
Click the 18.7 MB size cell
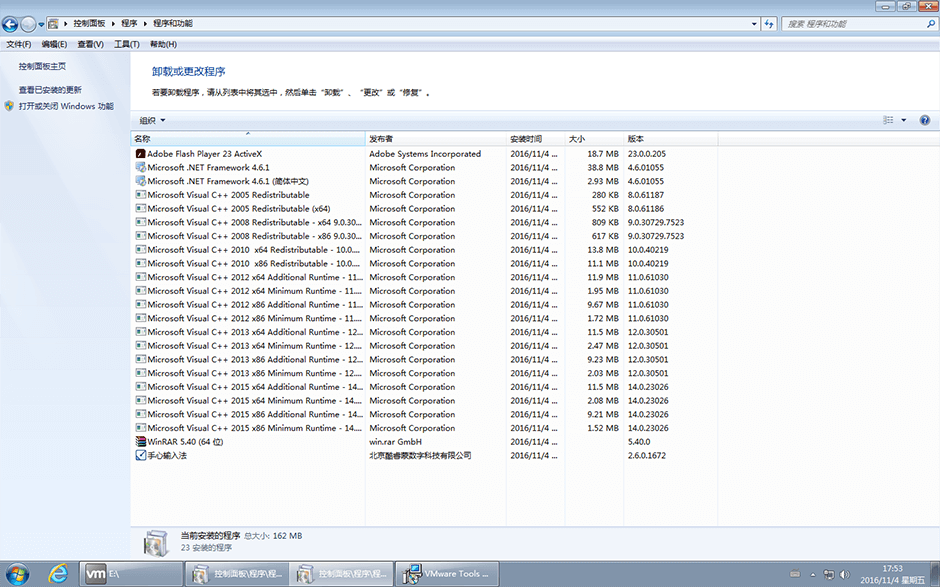602,154
